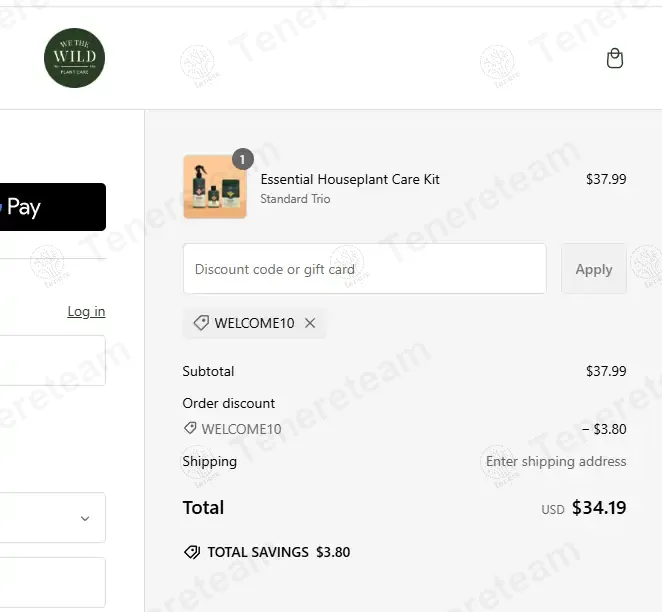Click the input field below Log in
The image size is (662, 612).
(x=52, y=360)
